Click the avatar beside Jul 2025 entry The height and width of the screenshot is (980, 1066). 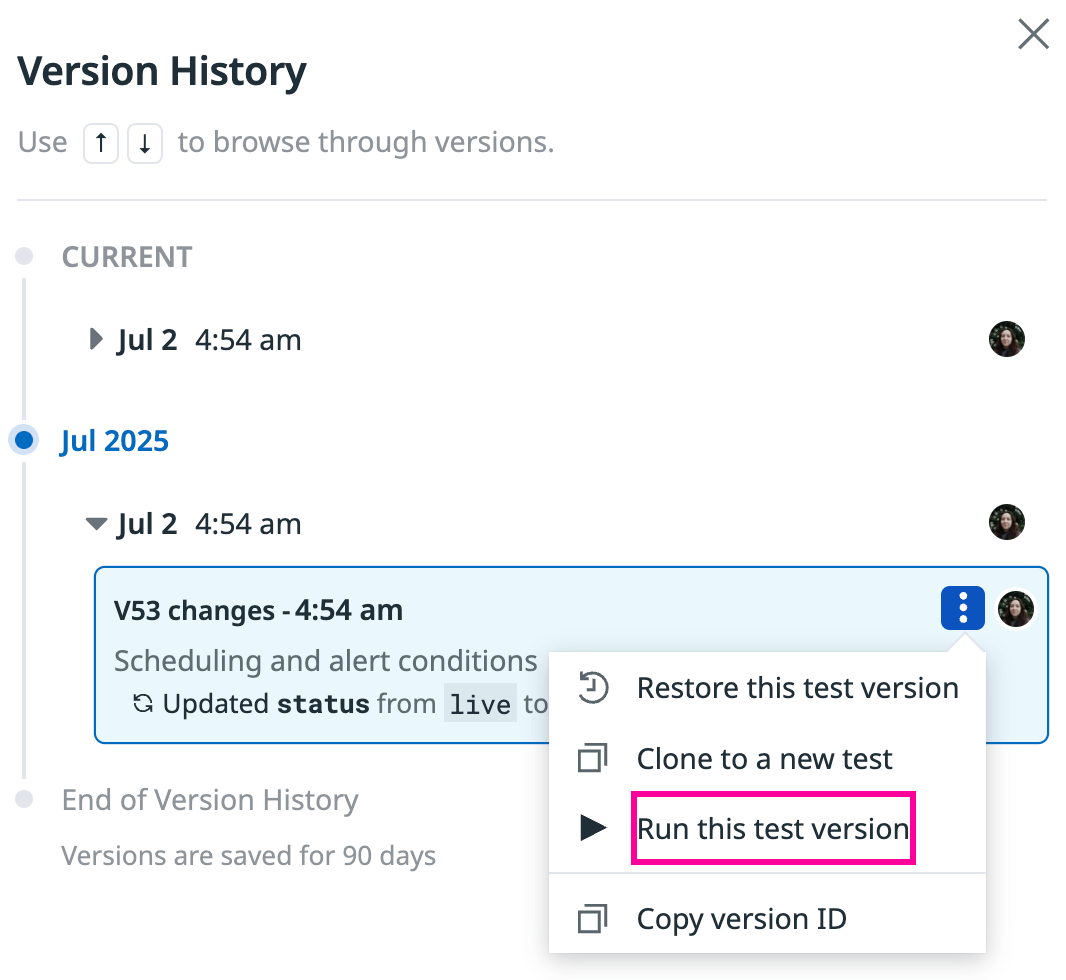1007,522
